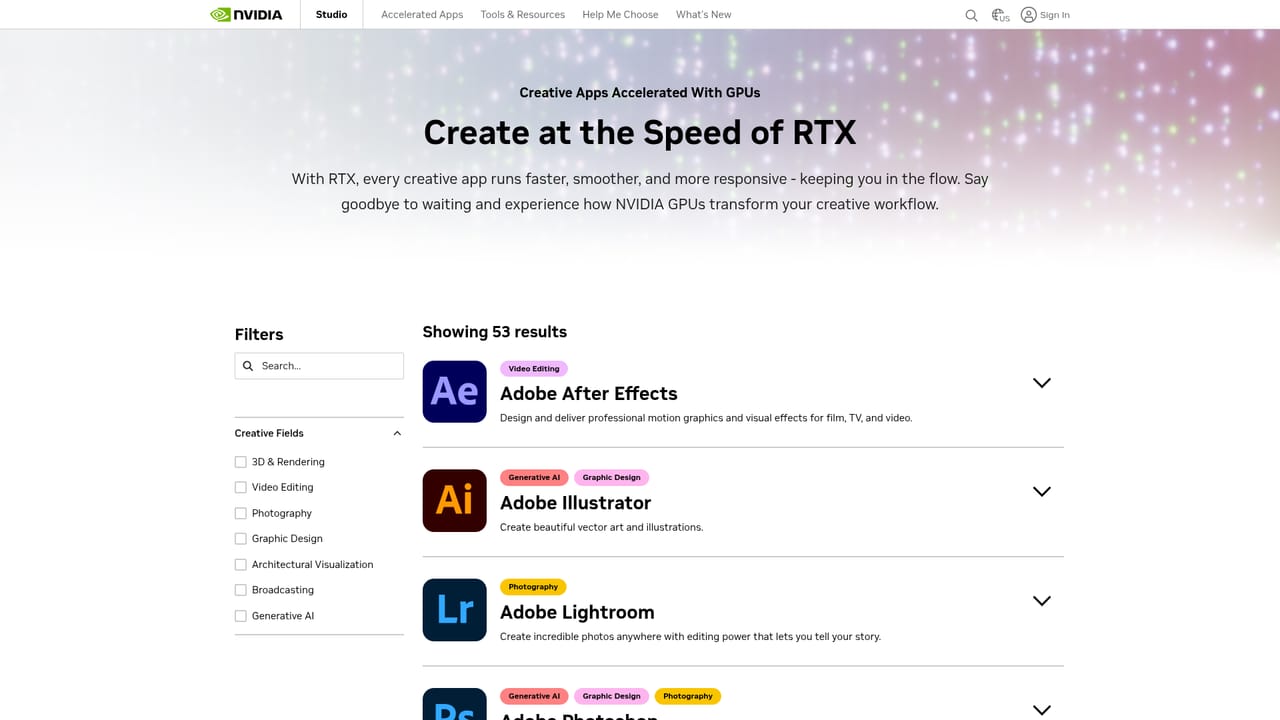Toggle the Broadcasting filter checkbox

240,590
